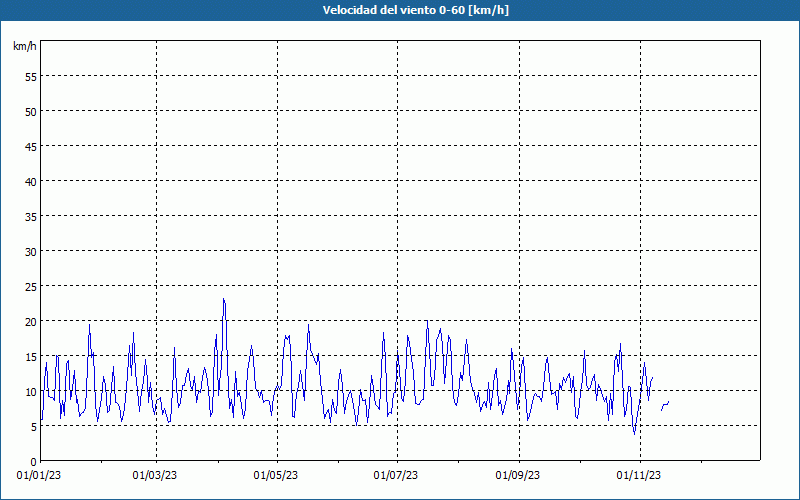Select the 25 value on the vertical axis

[x=31, y=286]
